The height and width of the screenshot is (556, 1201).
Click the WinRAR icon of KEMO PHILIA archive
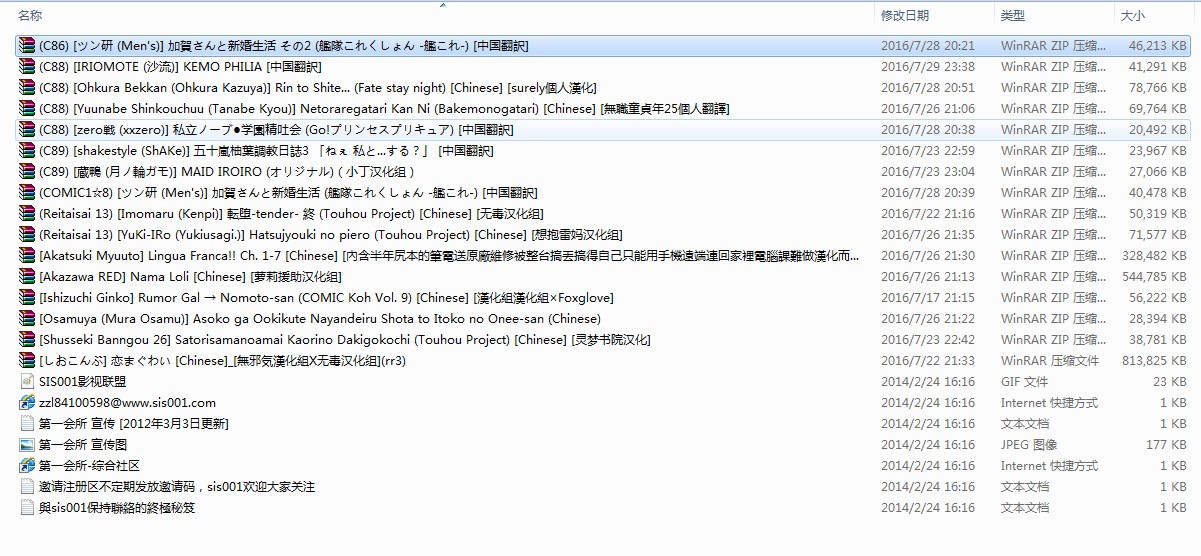27,67
